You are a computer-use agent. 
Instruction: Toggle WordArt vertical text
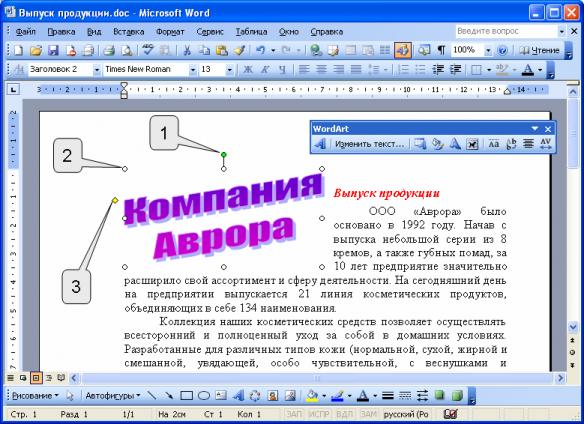(x=511, y=144)
